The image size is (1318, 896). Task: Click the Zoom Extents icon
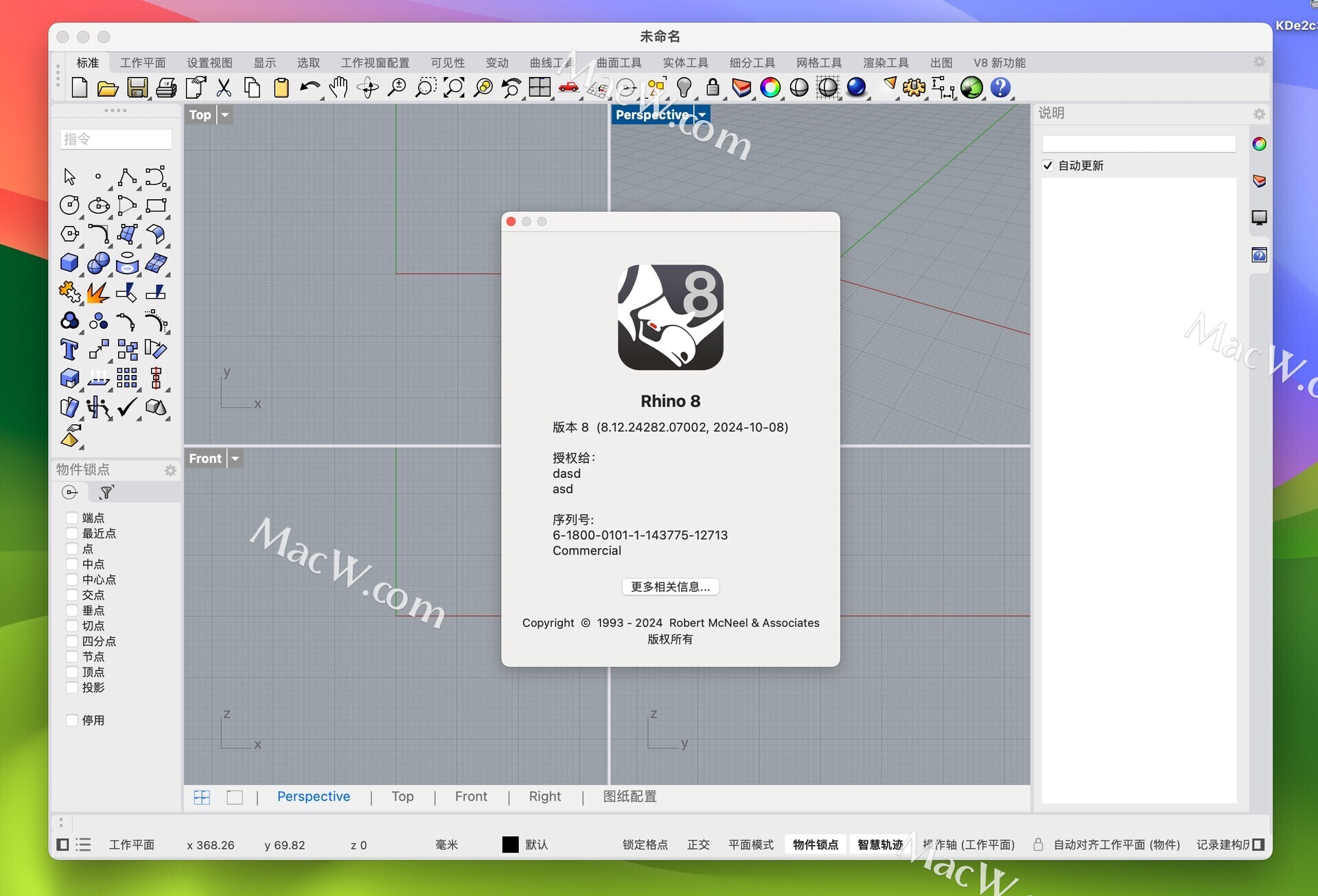(x=454, y=87)
